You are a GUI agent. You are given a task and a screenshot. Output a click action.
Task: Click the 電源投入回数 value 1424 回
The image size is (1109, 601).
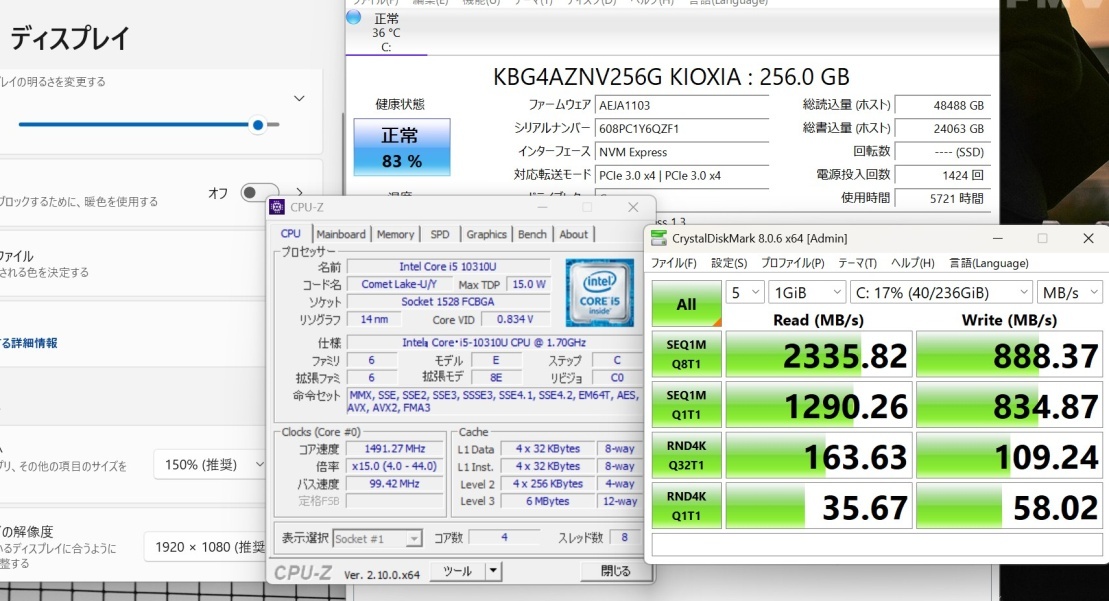tap(943, 175)
